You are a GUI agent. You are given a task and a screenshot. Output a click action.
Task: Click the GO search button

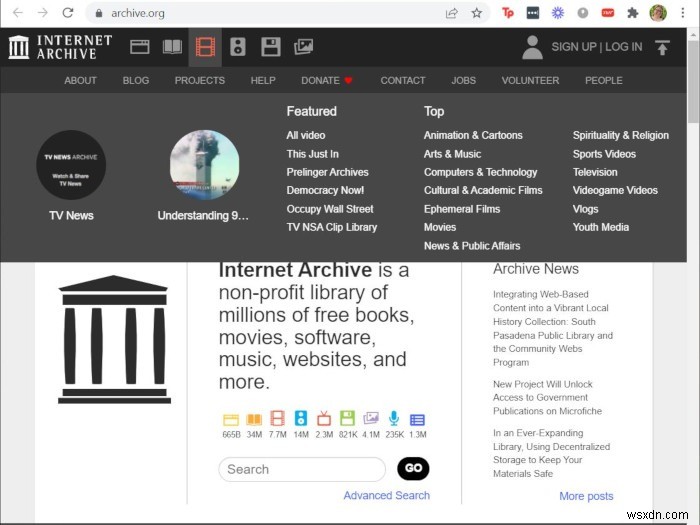(413, 468)
